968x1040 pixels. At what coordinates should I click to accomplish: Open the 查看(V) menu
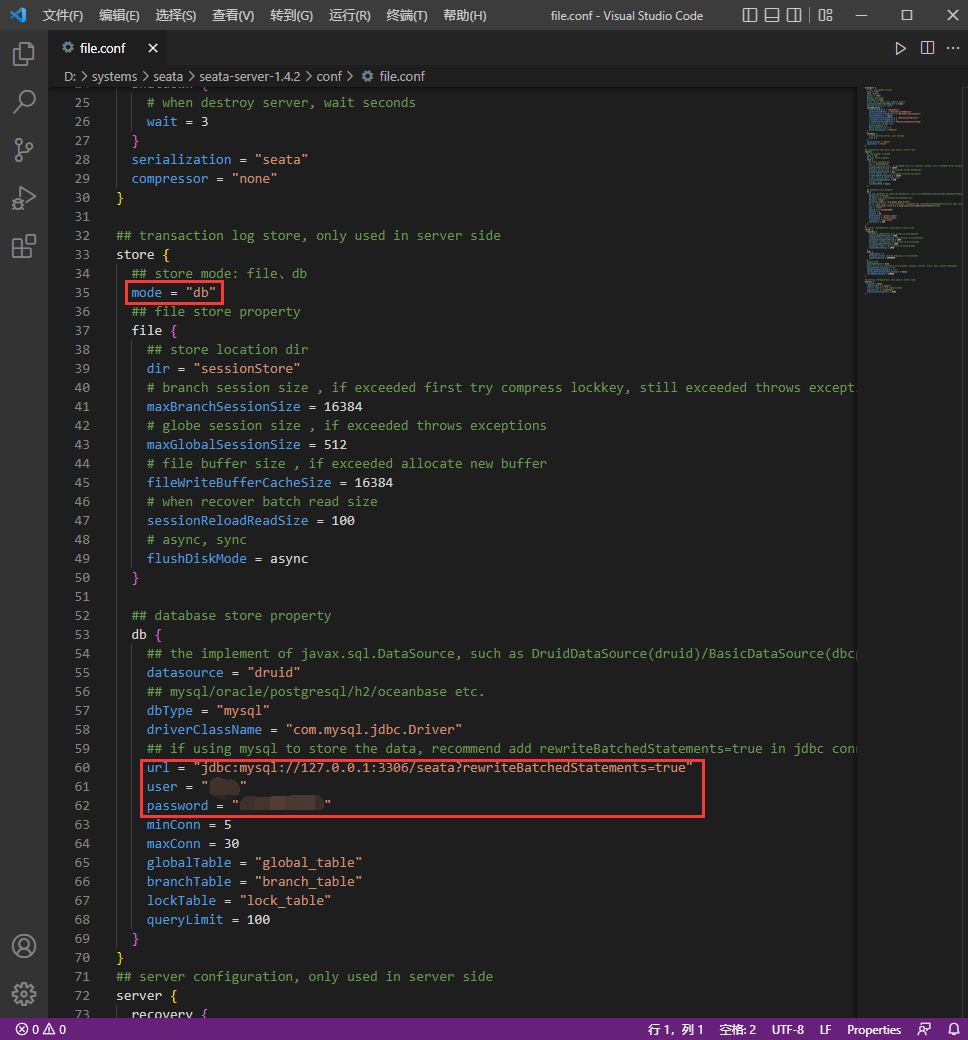click(x=233, y=15)
